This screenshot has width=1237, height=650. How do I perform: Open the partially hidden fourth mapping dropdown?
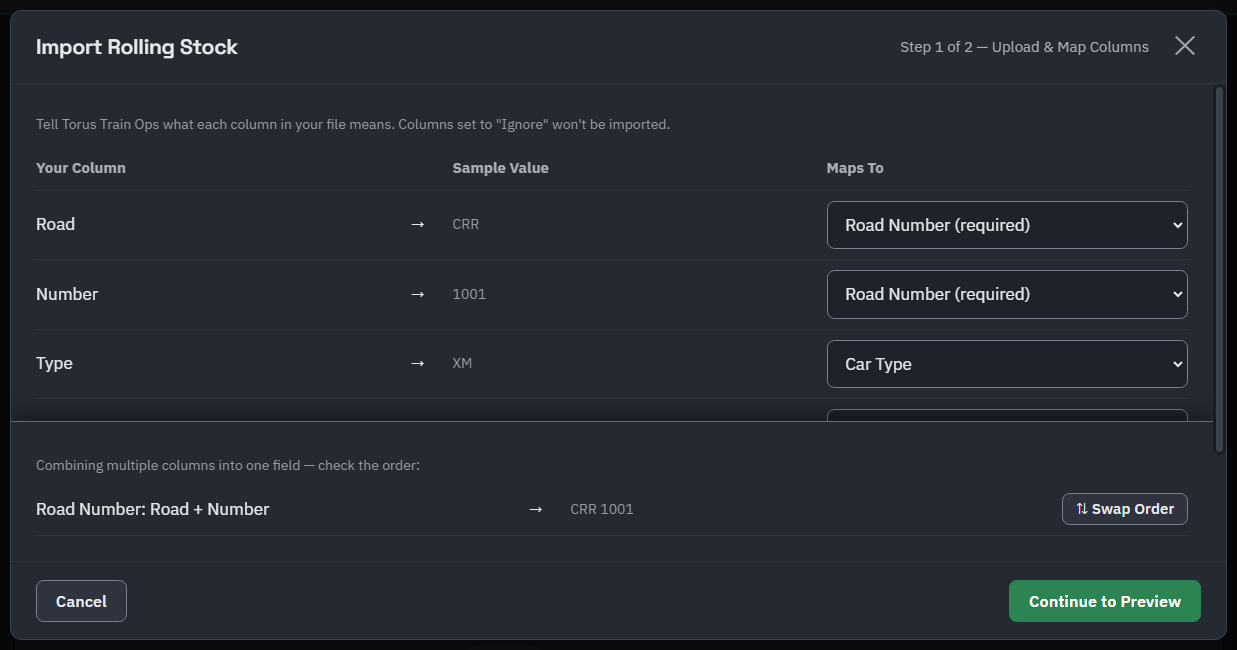[x=1007, y=414]
